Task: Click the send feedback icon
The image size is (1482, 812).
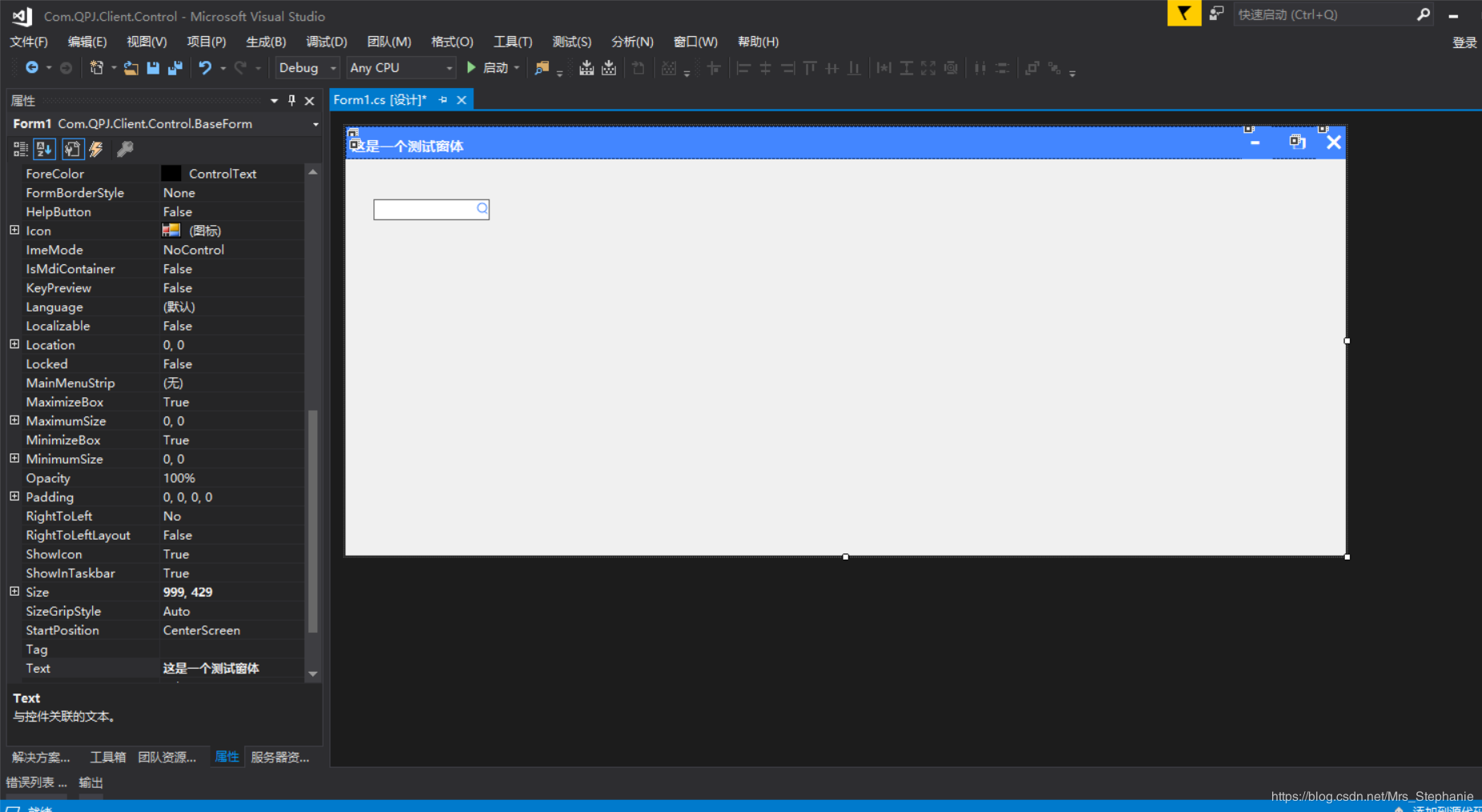Action: click(x=1216, y=14)
